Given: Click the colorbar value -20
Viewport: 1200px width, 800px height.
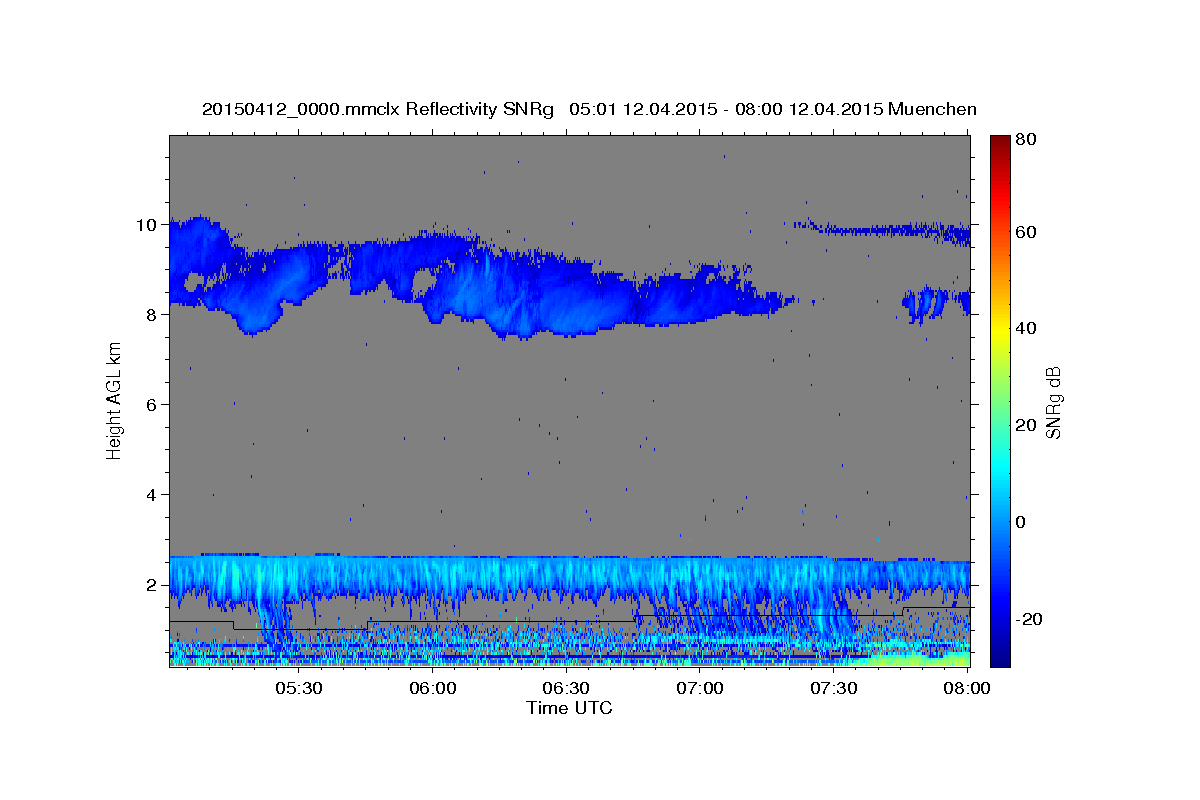Looking at the screenshot, I should 1029,619.
